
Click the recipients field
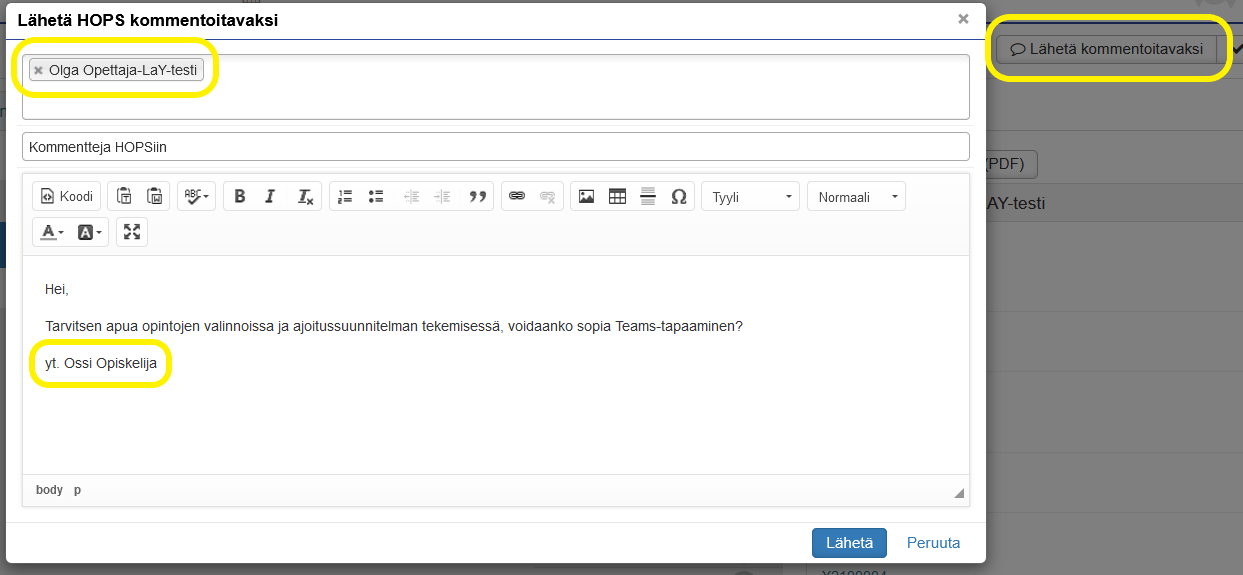pyautogui.click(x=495, y=87)
